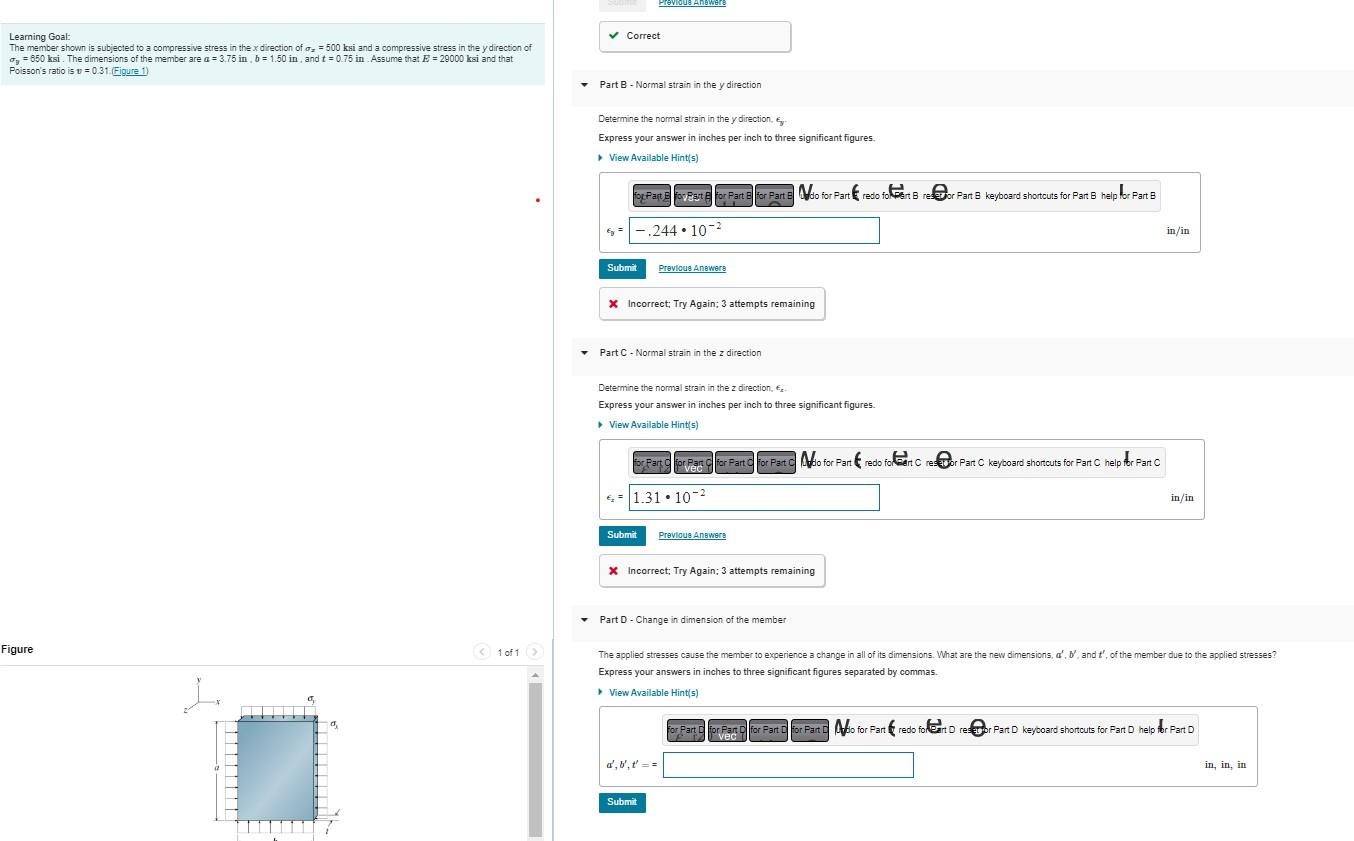The image size is (1354, 841).
Task: Open help for Part C
Action: (x=1132, y=463)
